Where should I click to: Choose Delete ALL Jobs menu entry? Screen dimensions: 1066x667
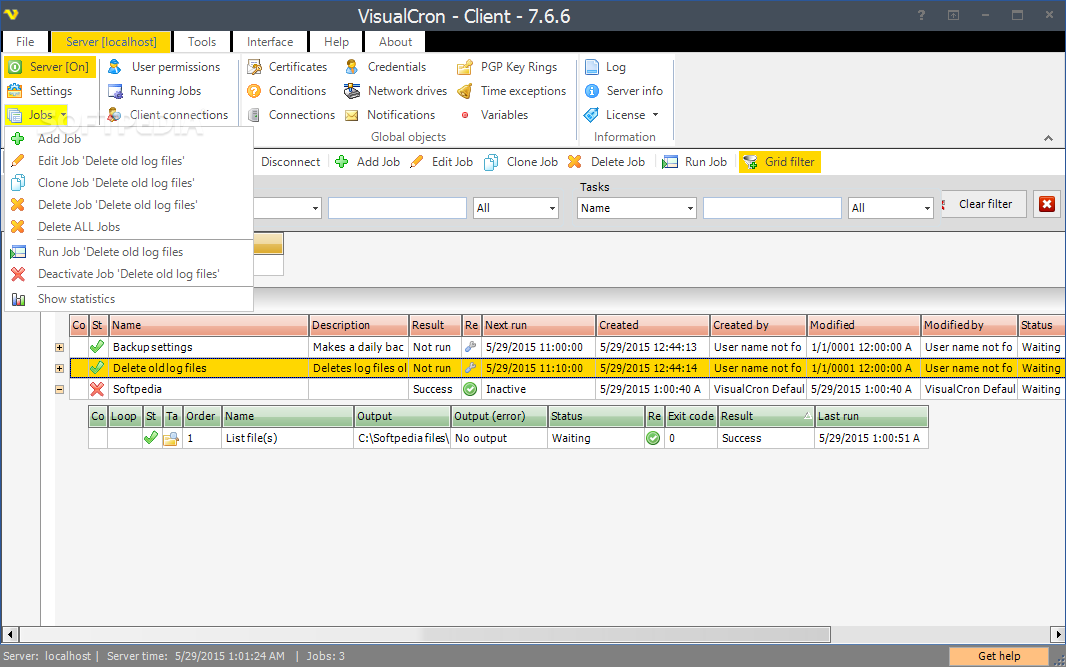(x=128, y=227)
